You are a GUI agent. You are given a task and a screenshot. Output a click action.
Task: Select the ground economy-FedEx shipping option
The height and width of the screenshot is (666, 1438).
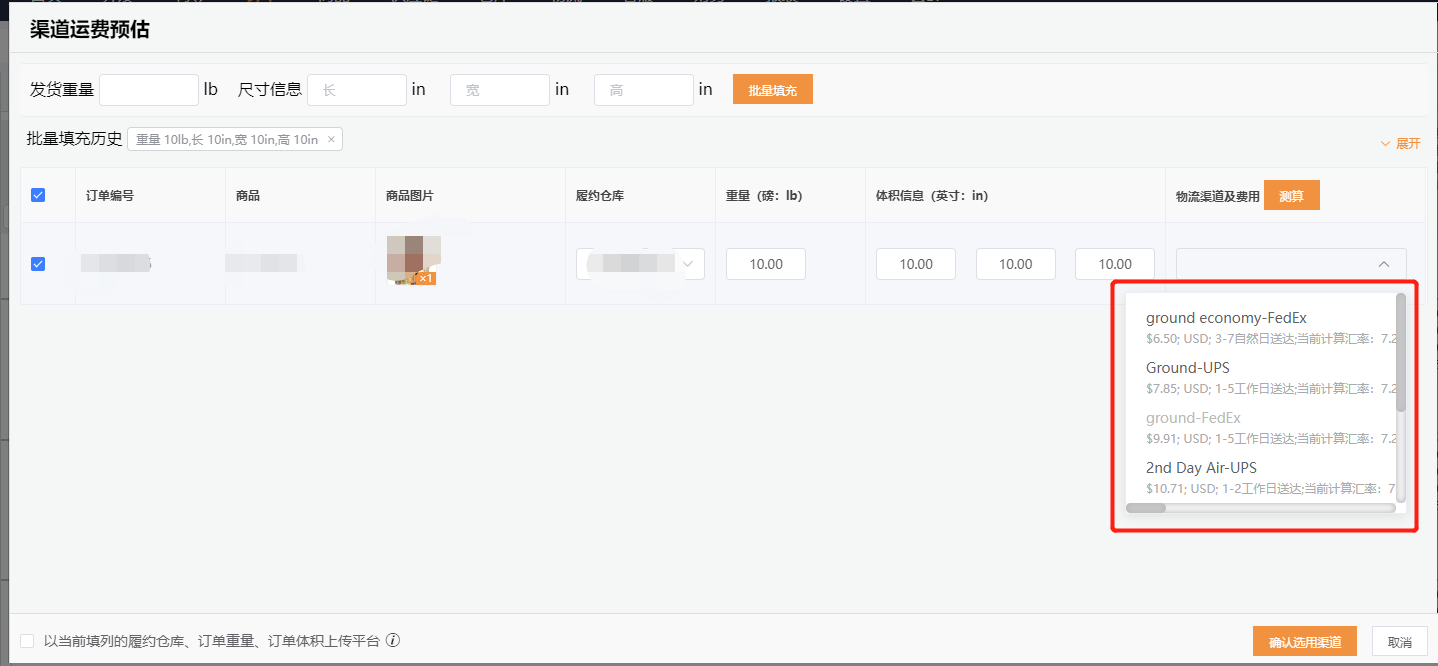click(x=1226, y=317)
